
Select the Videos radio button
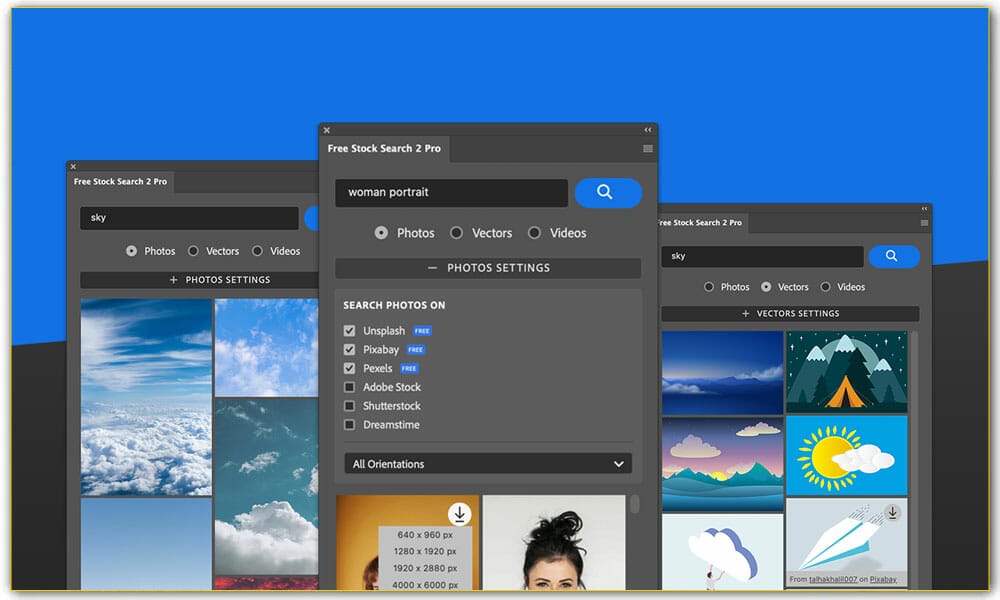click(534, 232)
